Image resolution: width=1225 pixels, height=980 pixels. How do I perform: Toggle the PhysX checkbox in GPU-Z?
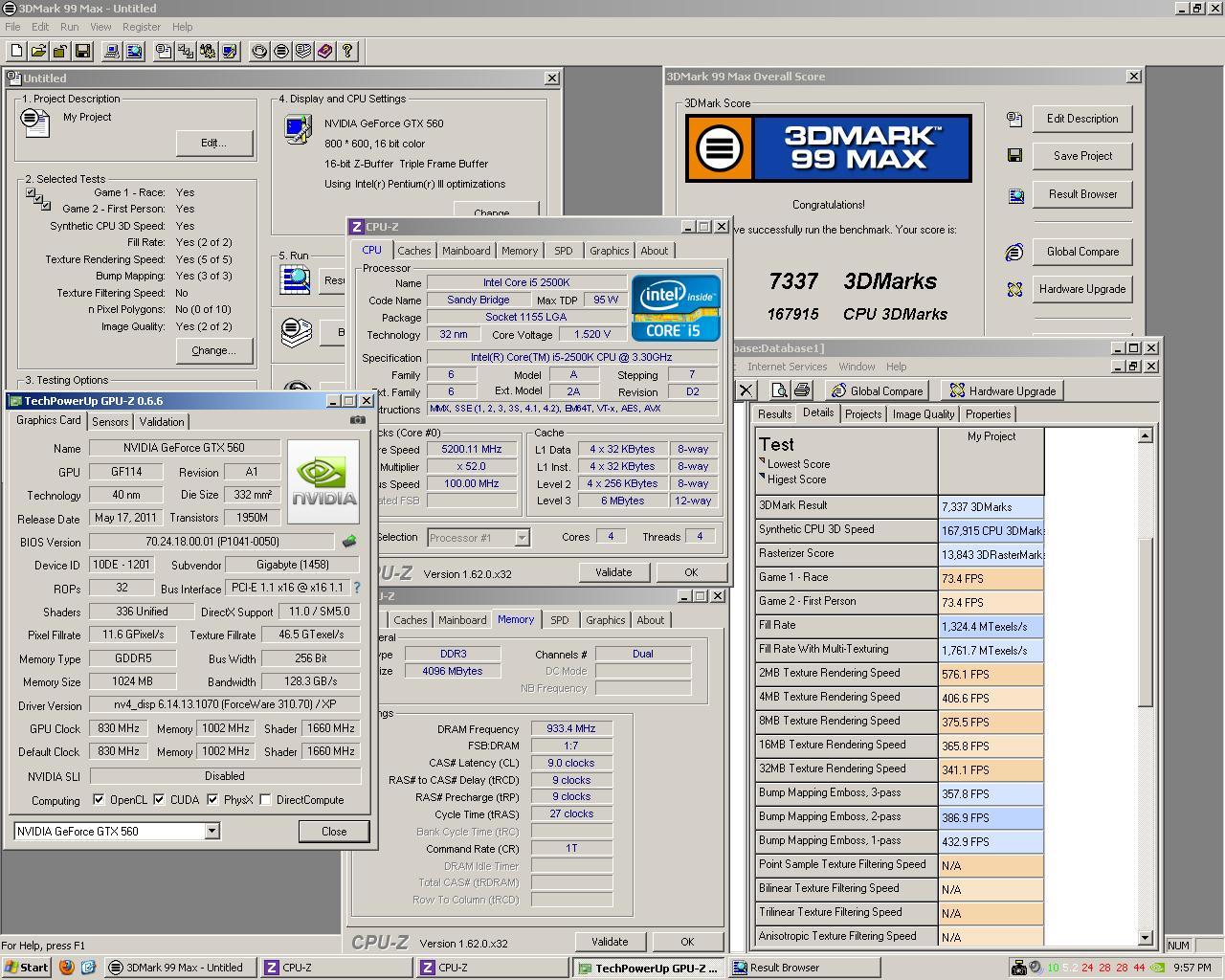[x=212, y=799]
